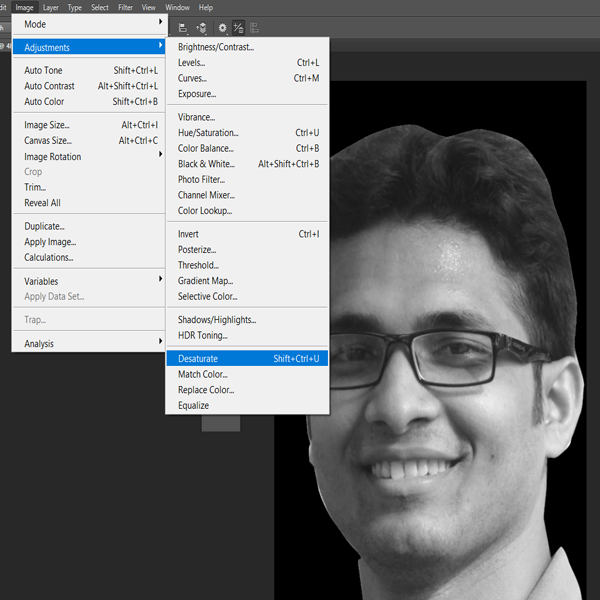Select Channel Mixer adjustment
The height and width of the screenshot is (600, 600).
[247, 195]
